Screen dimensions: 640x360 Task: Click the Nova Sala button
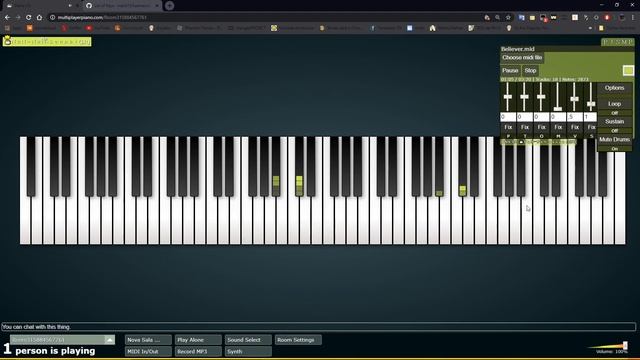148,340
